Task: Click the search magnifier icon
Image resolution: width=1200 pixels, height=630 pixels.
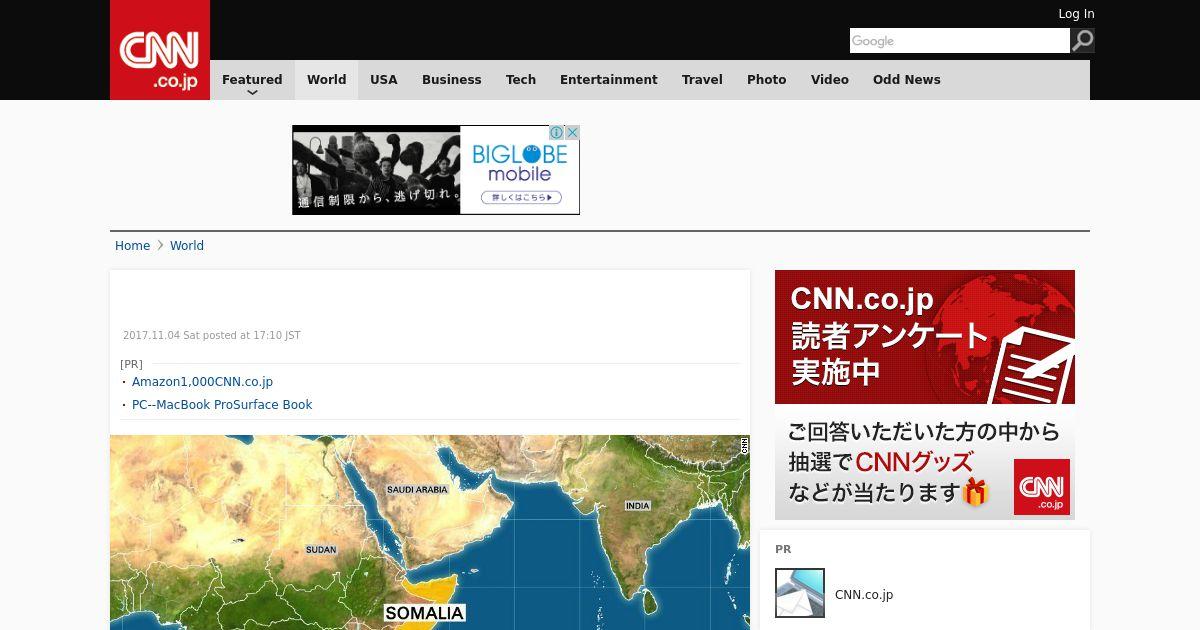Action: tap(1082, 40)
